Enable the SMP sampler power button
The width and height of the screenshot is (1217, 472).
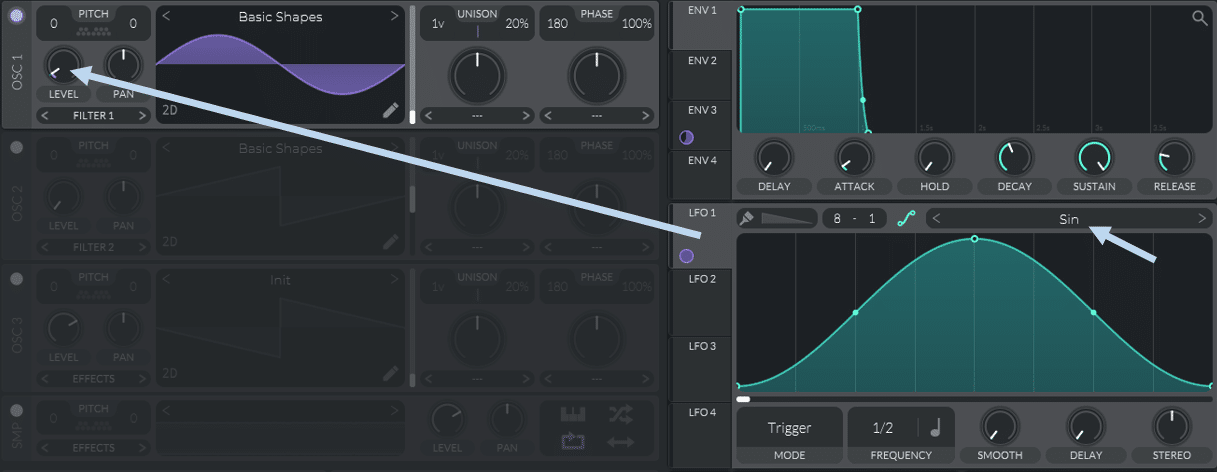coord(17,411)
